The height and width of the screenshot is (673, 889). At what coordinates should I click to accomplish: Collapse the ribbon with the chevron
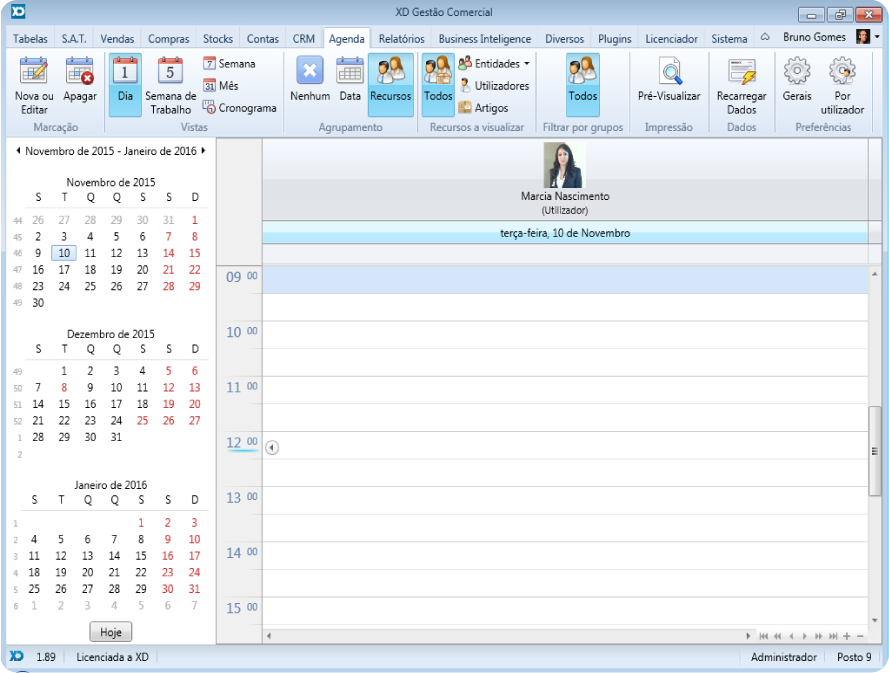pos(765,37)
